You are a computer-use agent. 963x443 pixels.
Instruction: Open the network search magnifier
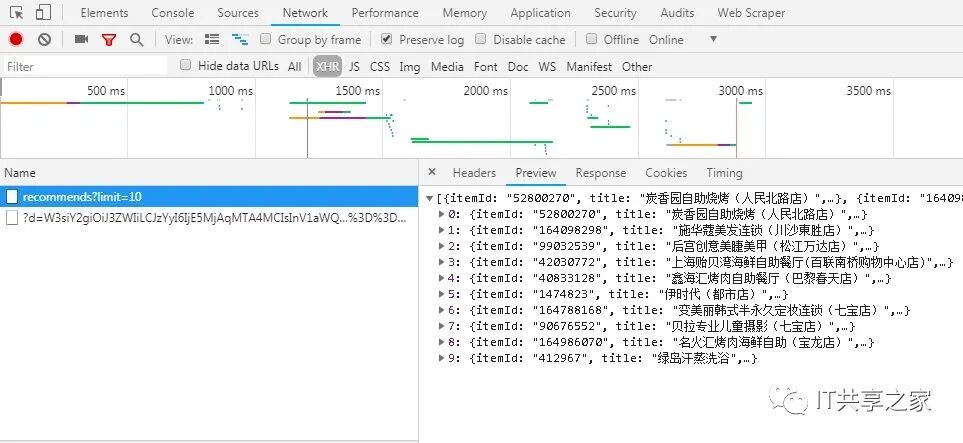[136, 40]
